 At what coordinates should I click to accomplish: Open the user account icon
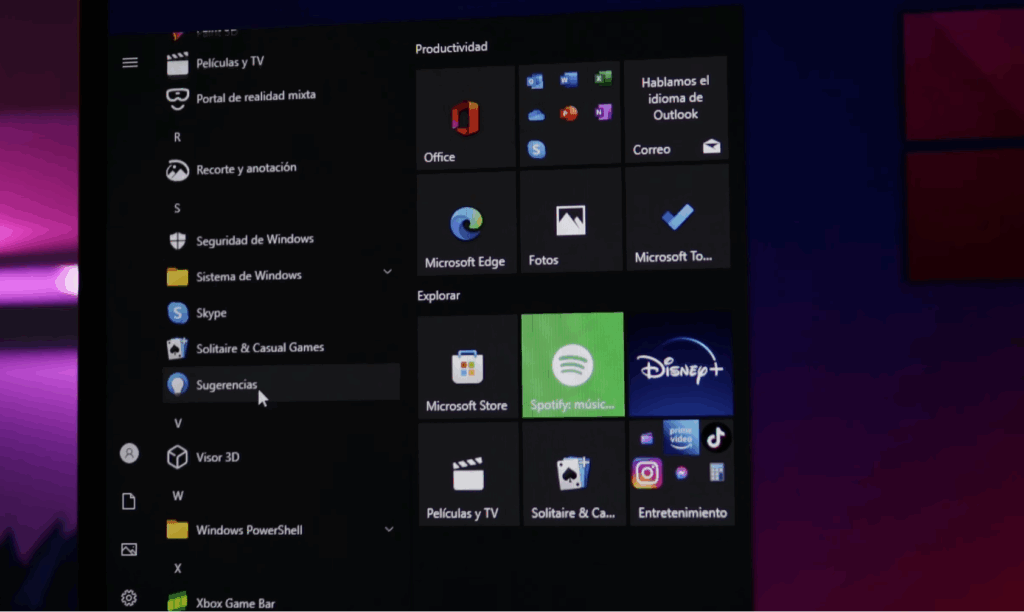click(x=129, y=453)
